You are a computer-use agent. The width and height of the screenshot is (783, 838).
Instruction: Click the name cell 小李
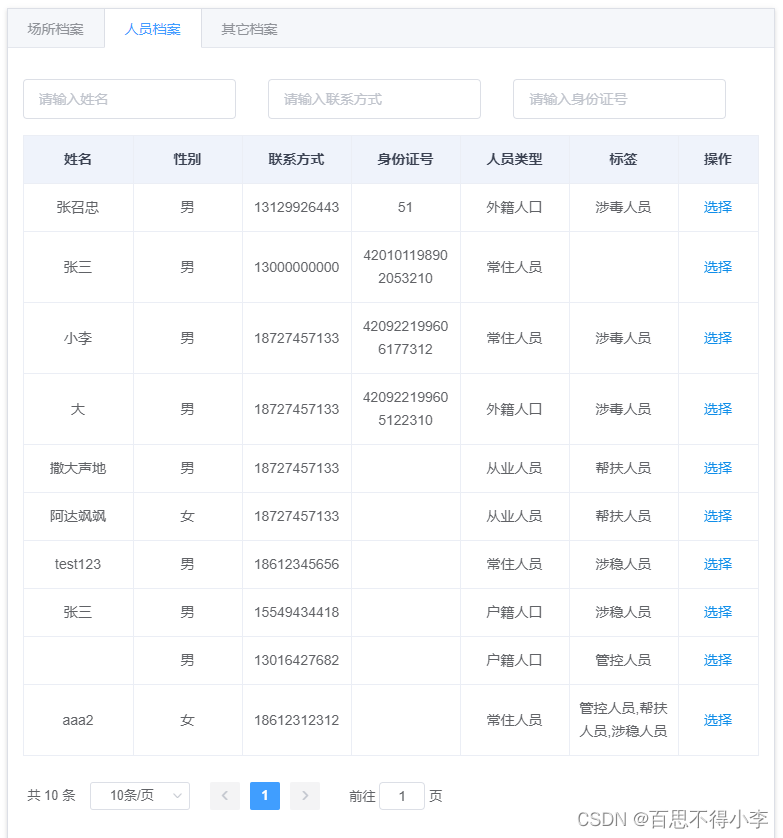pyautogui.click(x=78, y=338)
